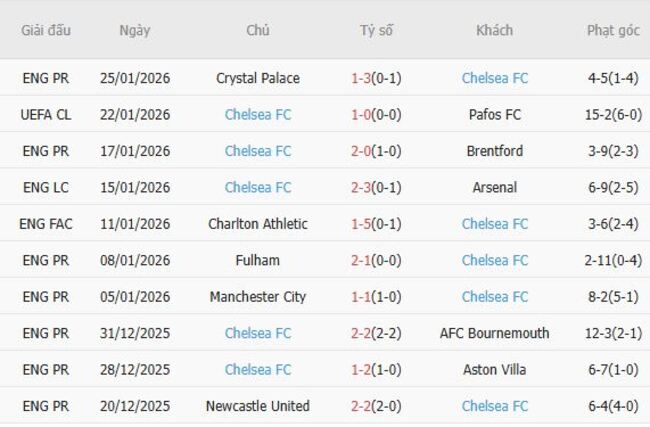The image size is (650, 427).
Task: Click the 1-3 score of Crystal Palace match
Action: [362, 78]
